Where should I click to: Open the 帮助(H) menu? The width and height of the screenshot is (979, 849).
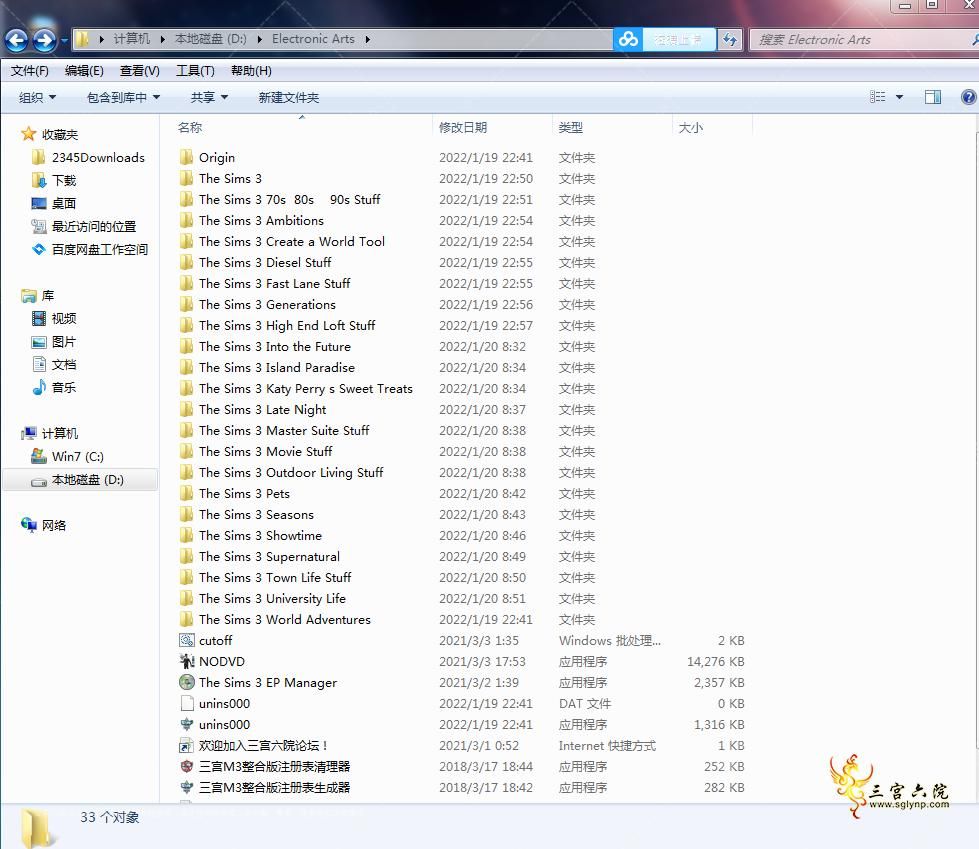tap(251, 71)
